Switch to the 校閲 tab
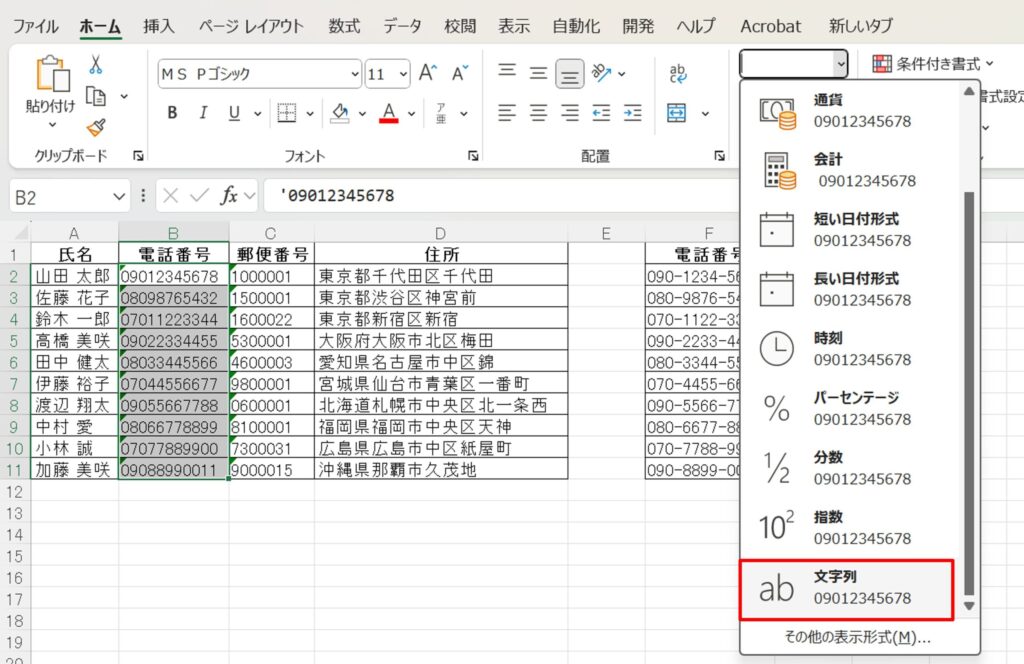 (x=460, y=26)
